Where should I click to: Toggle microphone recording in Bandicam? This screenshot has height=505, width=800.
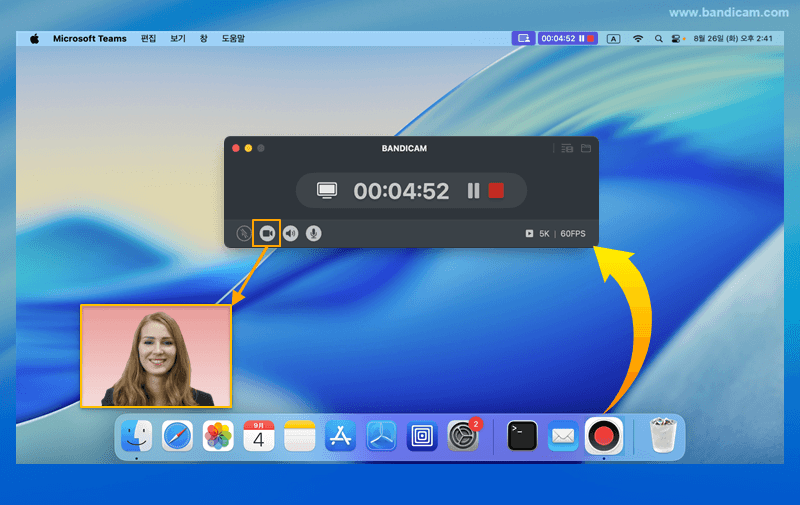(314, 233)
